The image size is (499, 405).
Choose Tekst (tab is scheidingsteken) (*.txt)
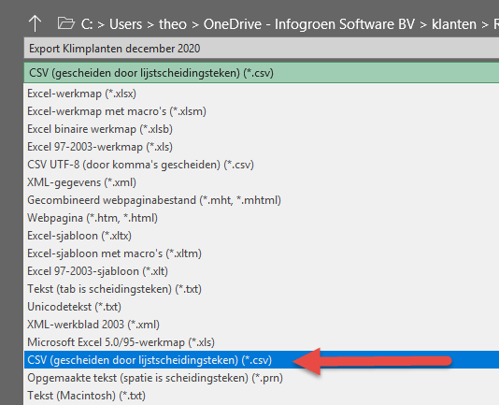261,289
